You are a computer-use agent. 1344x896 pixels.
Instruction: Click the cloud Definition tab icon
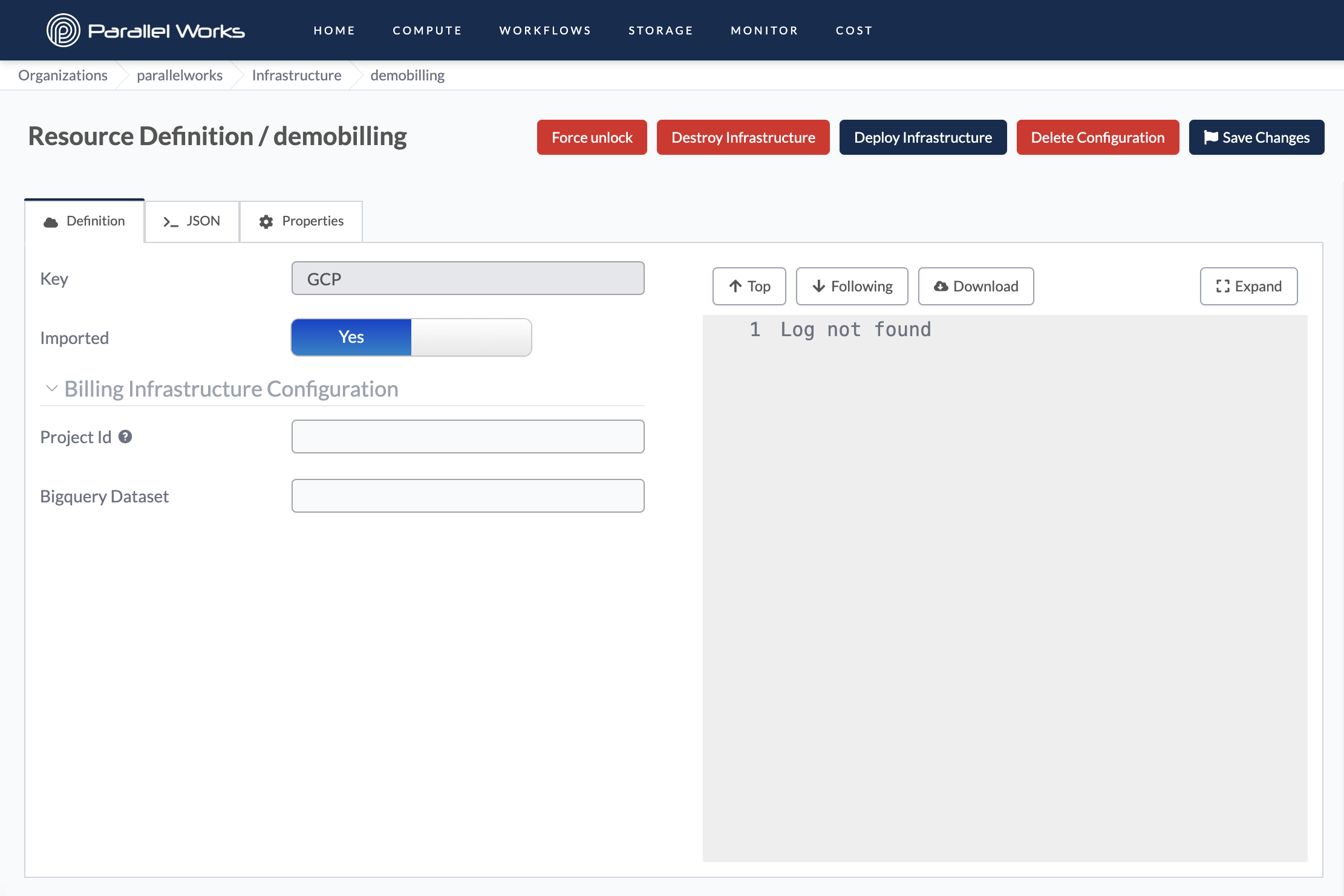coord(51,221)
